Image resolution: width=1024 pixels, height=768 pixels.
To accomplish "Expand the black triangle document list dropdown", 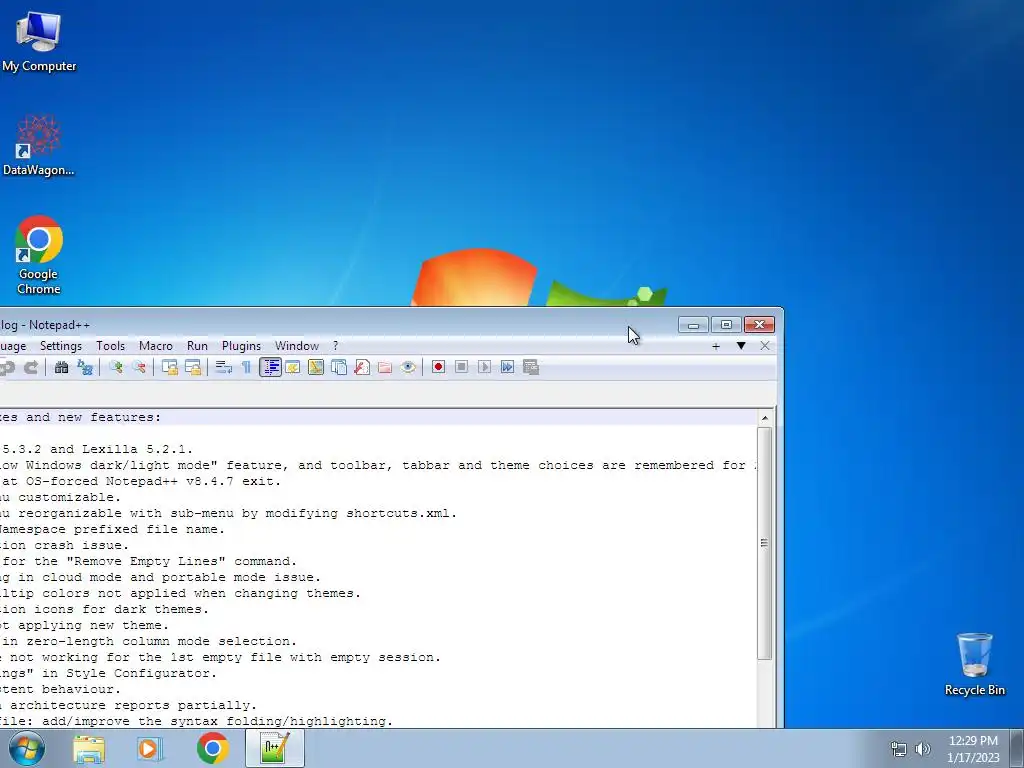I will click(x=741, y=345).
